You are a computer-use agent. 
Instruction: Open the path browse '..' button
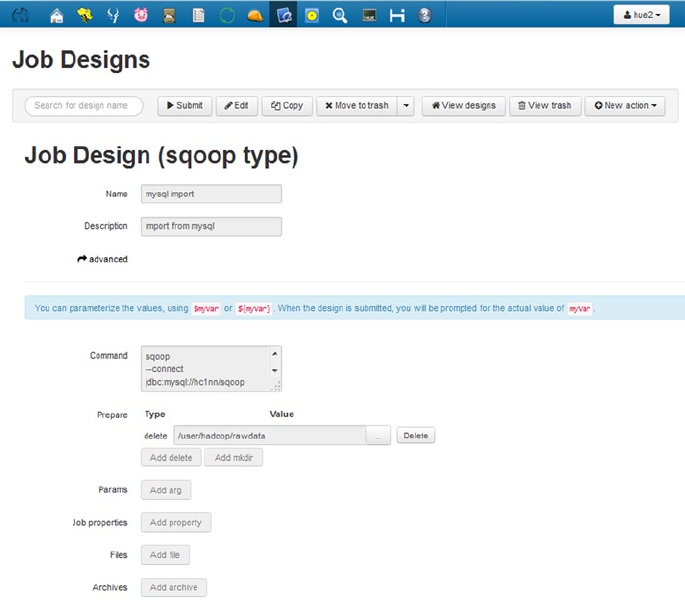coord(378,436)
